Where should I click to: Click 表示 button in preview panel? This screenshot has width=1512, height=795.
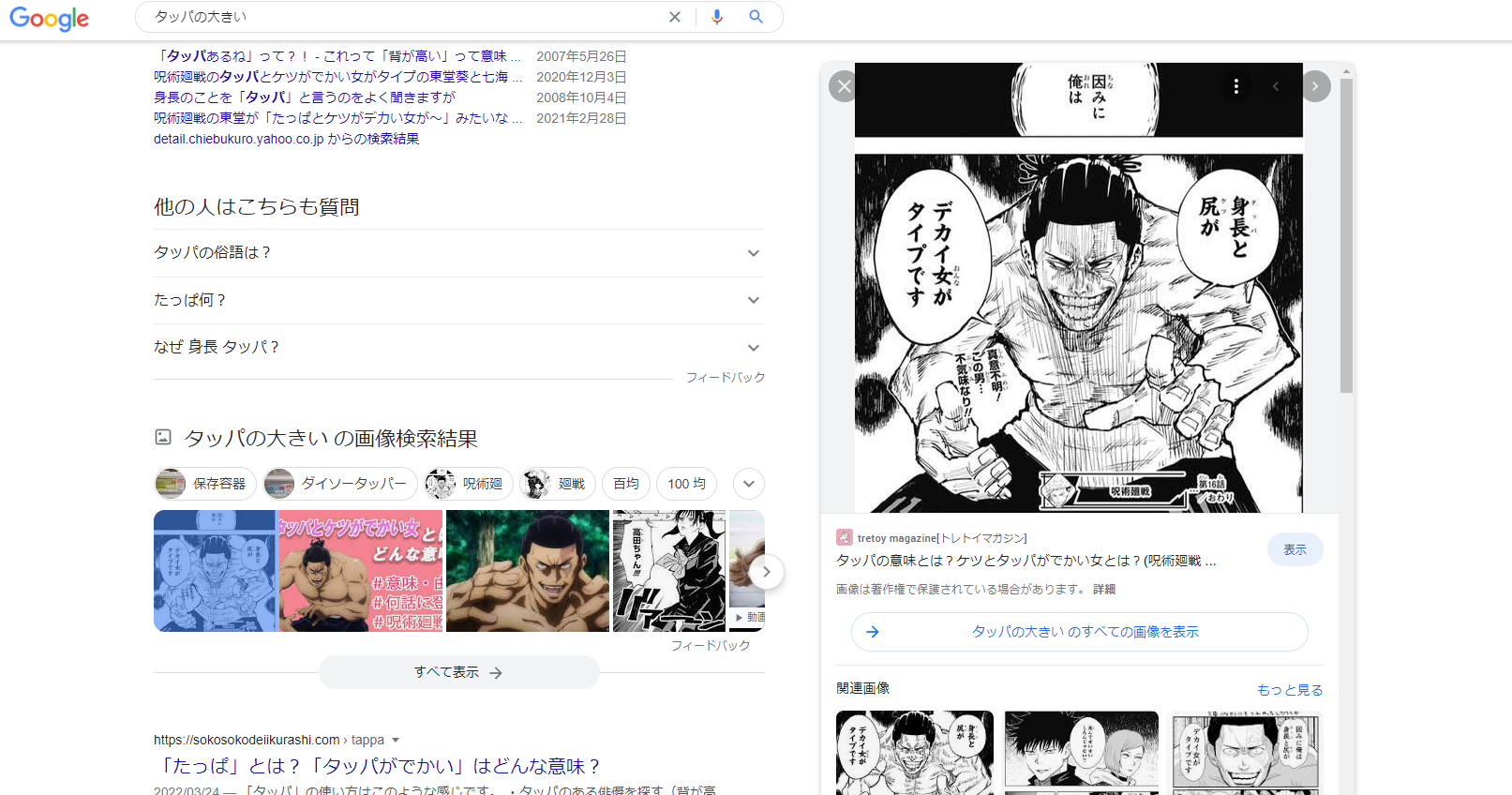[1295, 549]
